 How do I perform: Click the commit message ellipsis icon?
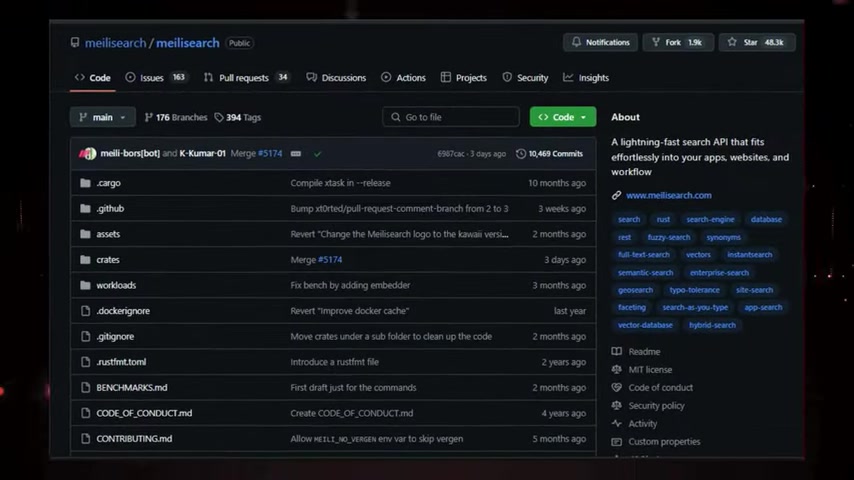pos(296,154)
